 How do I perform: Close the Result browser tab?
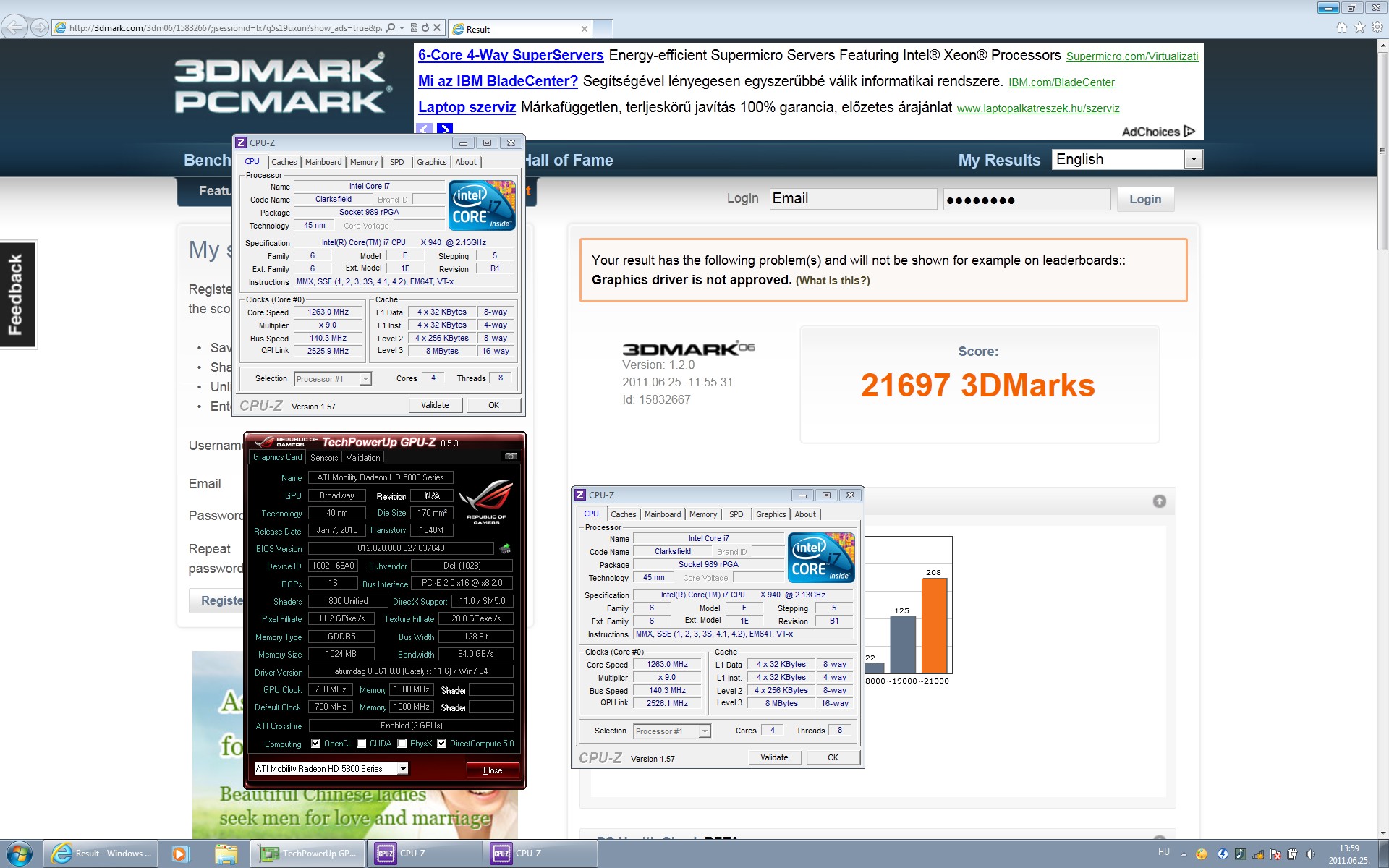584,29
